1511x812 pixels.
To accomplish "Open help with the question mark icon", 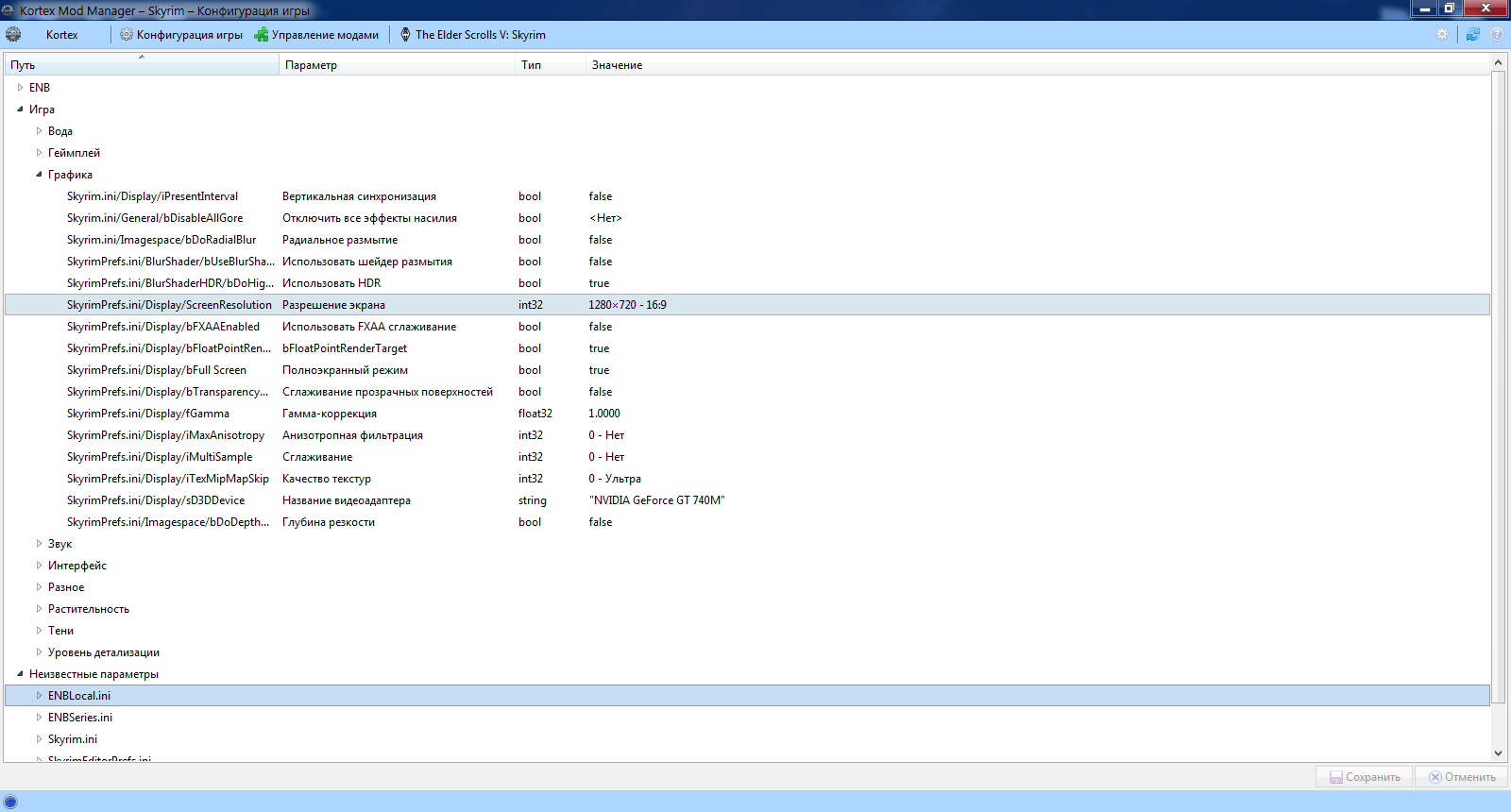I will click(1497, 35).
